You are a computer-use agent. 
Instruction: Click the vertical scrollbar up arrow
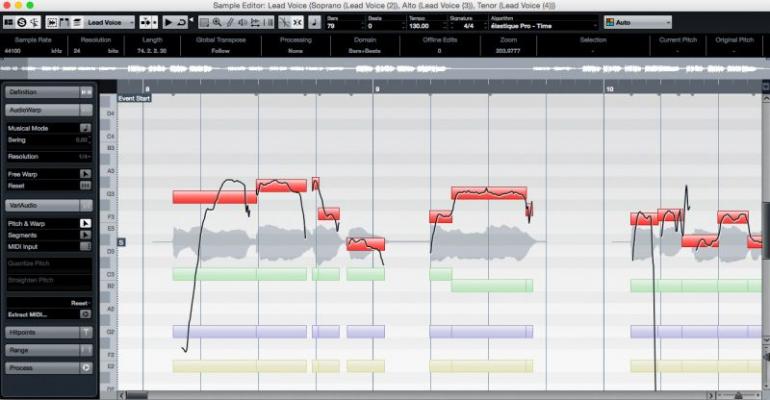pos(766,99)
